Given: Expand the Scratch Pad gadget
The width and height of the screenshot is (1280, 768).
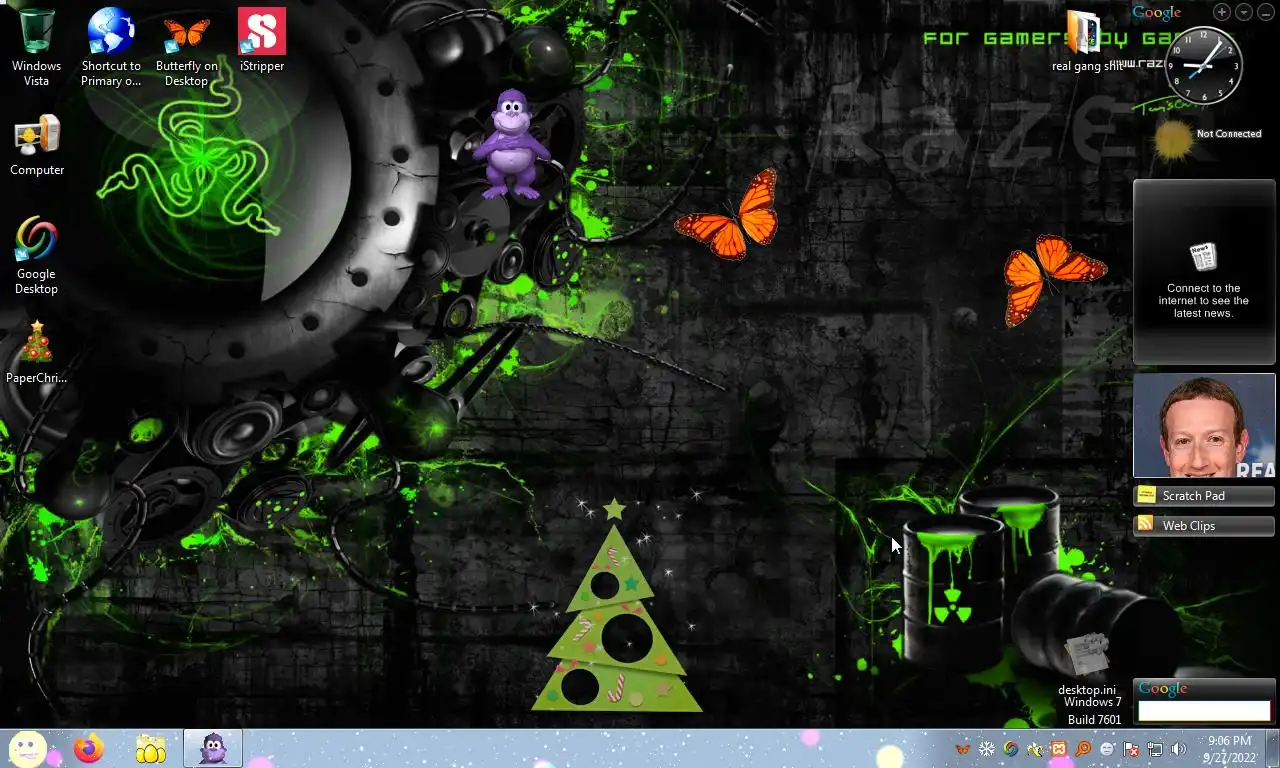Looking at the screenshot, I should 1204,496.
